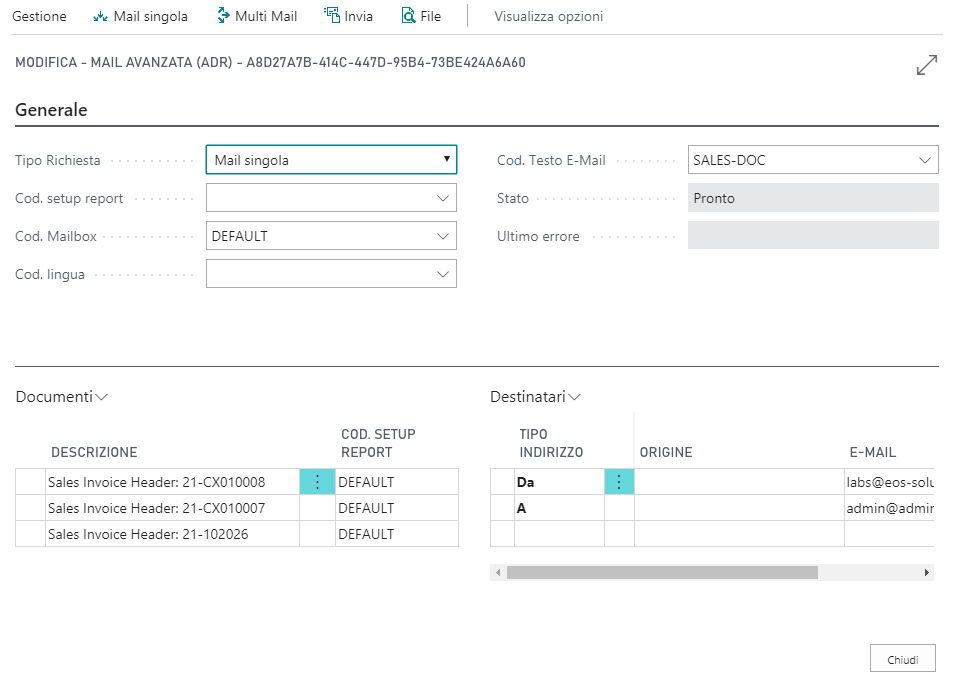Click the Mail singola toolbar icon
Screen dimensions: 957x692
coord(100,16)
